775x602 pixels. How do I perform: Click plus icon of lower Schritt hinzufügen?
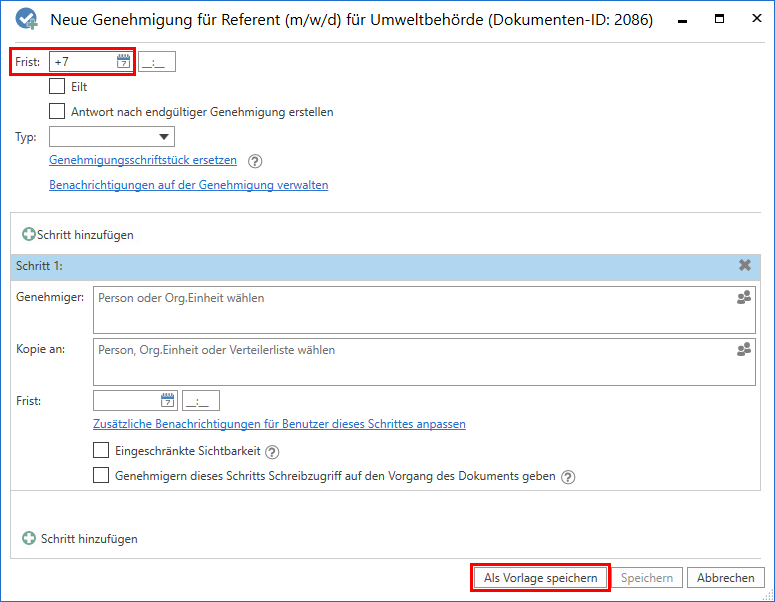pos(29,538)
